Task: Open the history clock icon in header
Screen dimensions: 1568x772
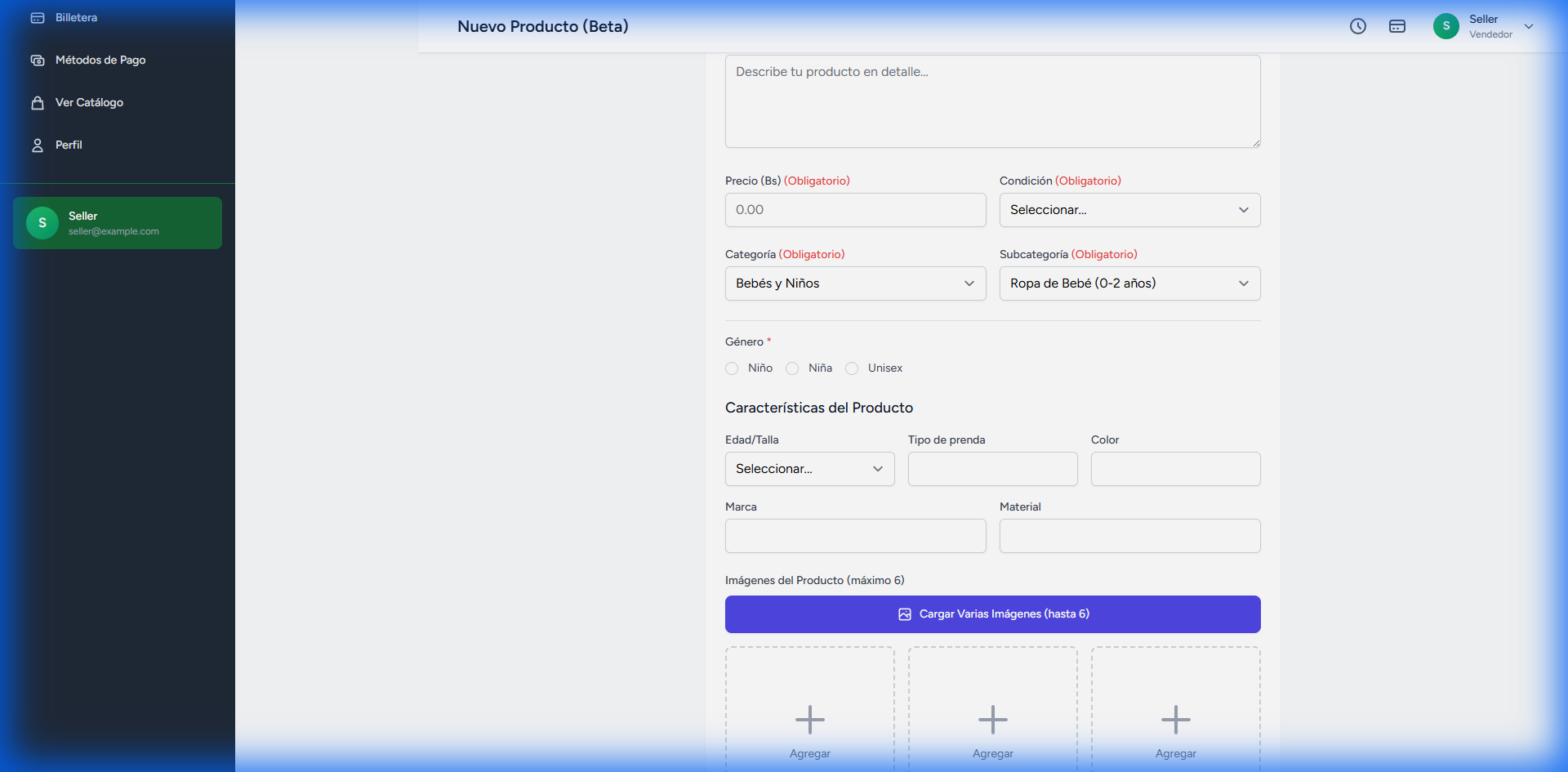Action: coord(1358,26)
